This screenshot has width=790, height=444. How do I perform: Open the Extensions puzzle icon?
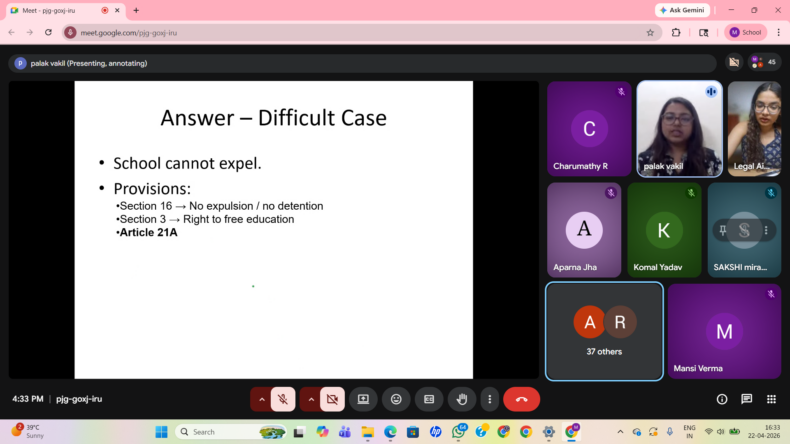(x=676, y=32)
